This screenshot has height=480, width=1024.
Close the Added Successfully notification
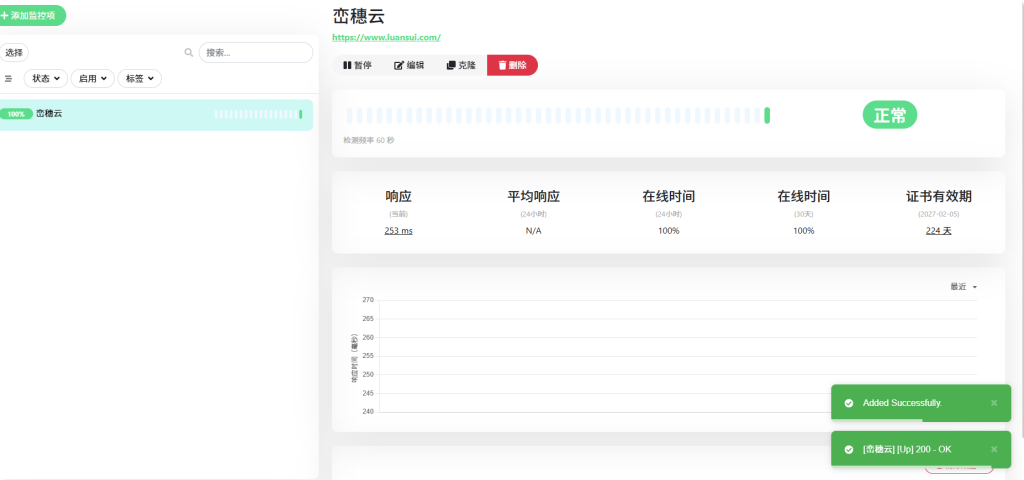994,403
